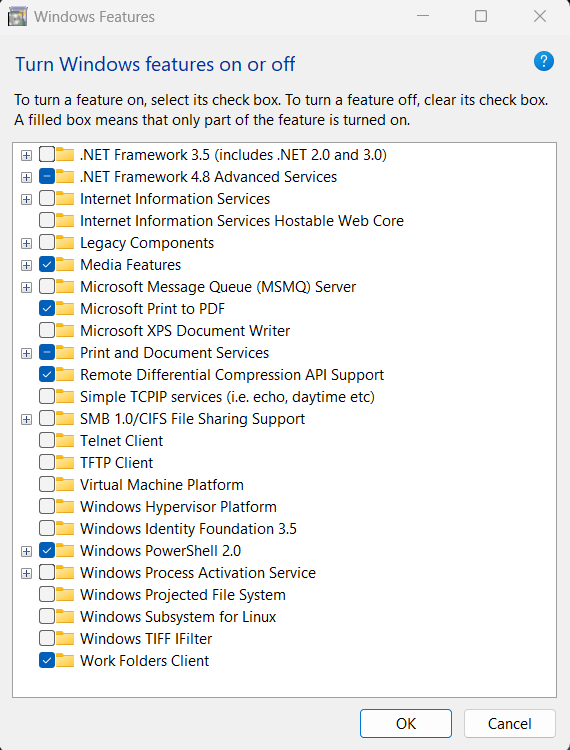Uncheck Work Folders Client
Viewport: 570px width, 750px height.
point(47,661)
